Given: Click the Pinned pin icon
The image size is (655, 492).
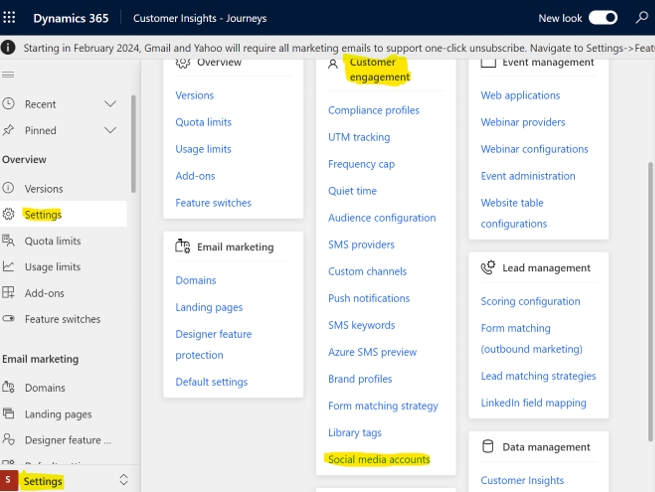Looking at the screenshot, I should click(8, 130).
